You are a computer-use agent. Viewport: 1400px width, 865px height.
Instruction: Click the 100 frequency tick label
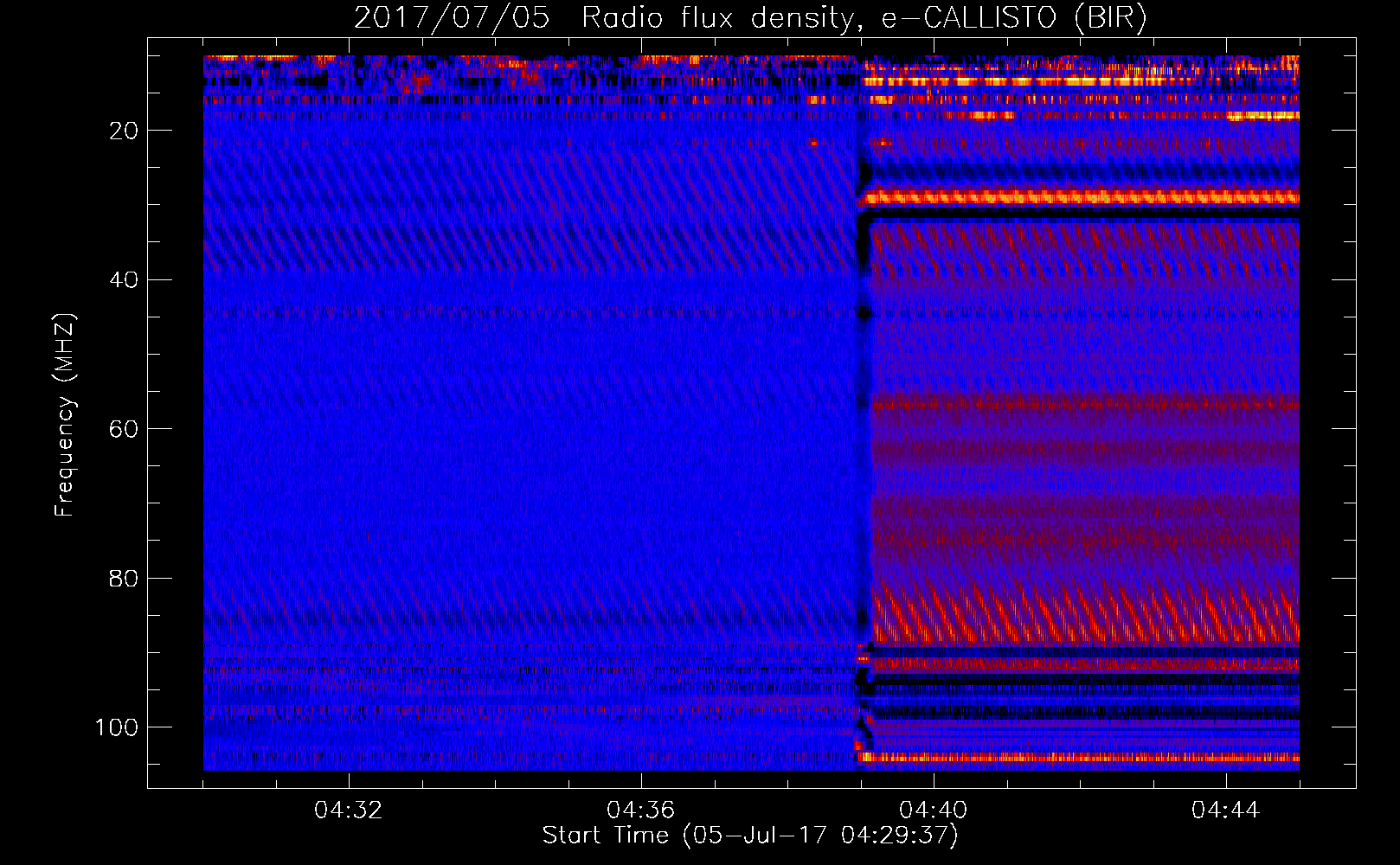(117, 727)
